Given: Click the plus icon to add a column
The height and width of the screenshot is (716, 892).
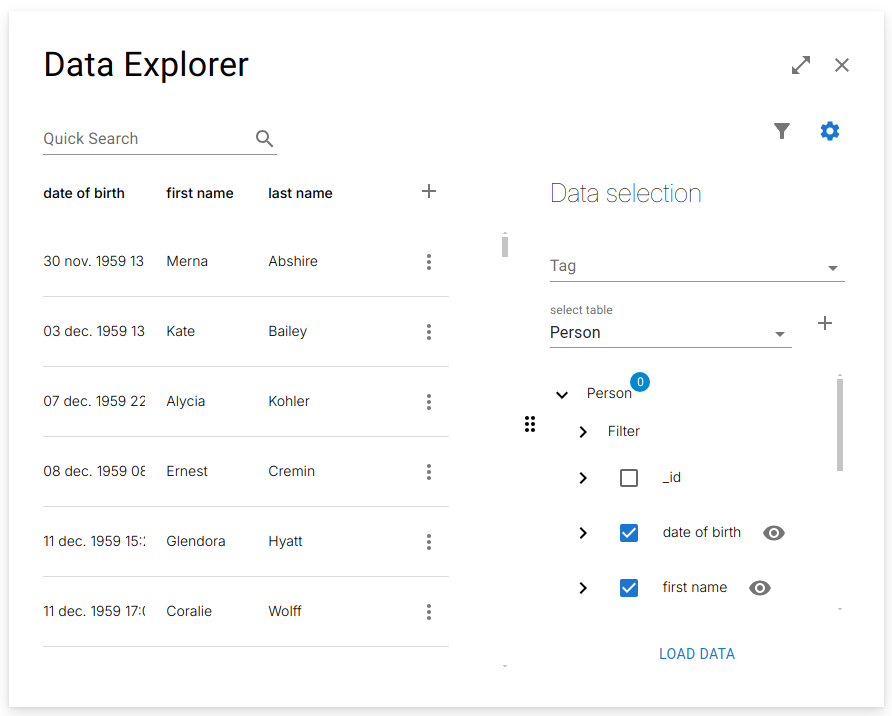Looking at the screenshot, I should coord(429,191).
